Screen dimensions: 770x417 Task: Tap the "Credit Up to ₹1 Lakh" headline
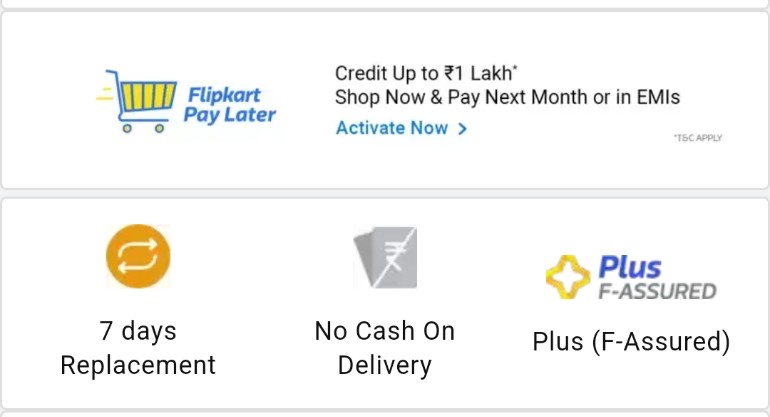[426, 74]
